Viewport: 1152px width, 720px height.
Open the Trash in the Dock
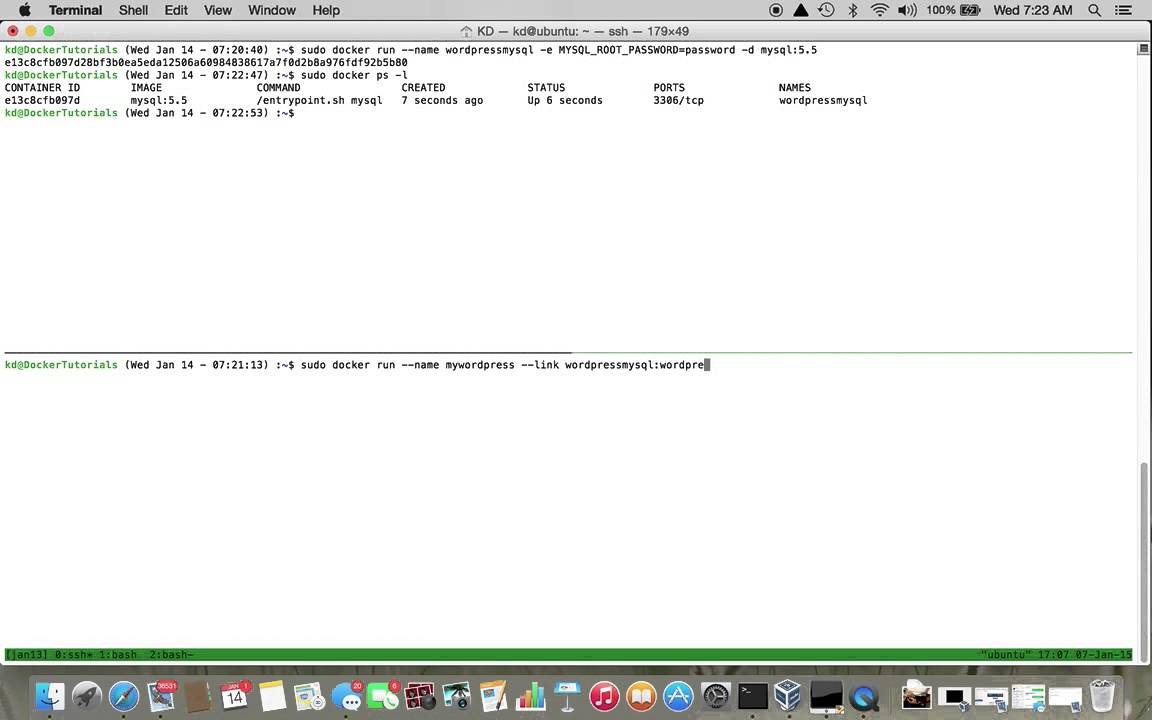tap(1101, 696)
